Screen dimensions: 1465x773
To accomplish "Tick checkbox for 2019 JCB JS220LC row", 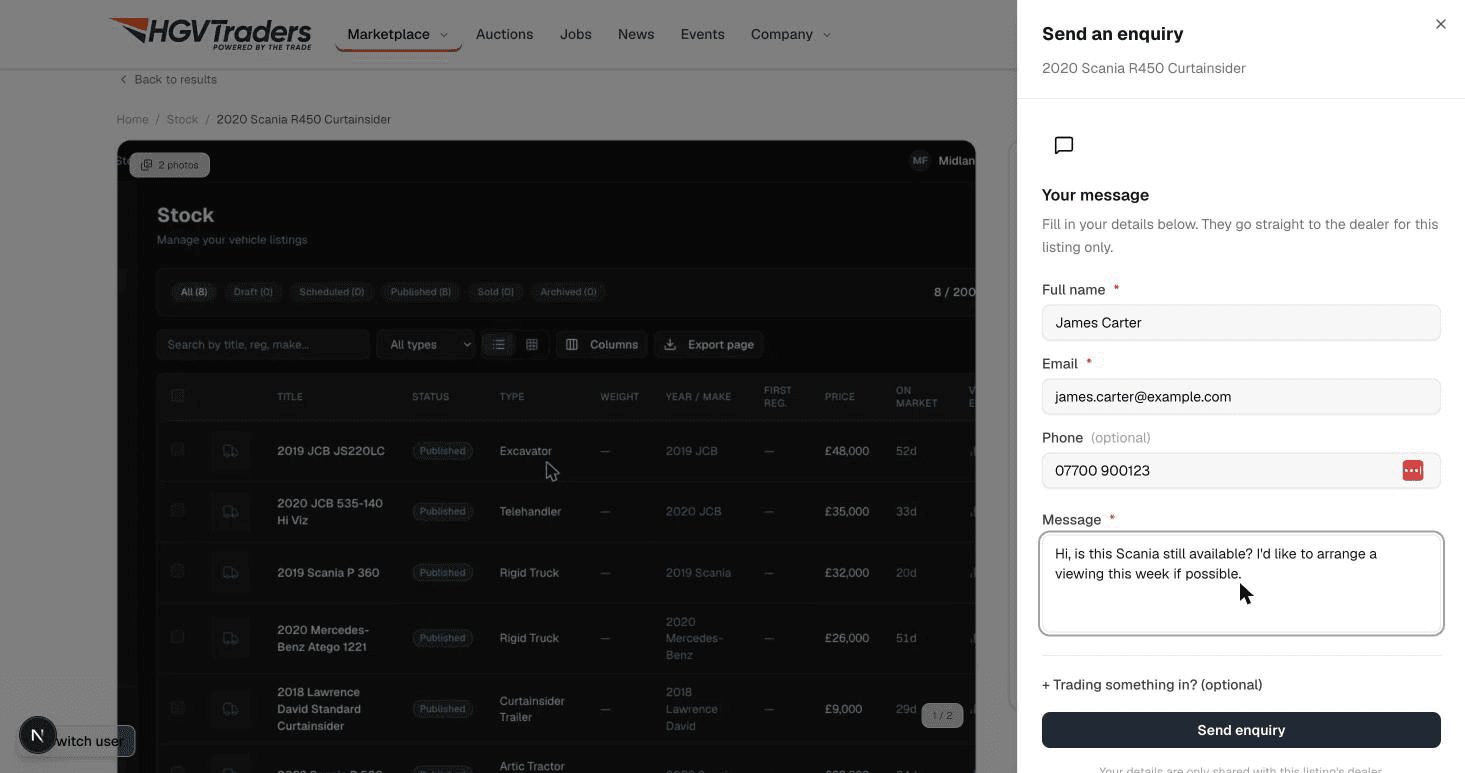I will click(177, 450).
